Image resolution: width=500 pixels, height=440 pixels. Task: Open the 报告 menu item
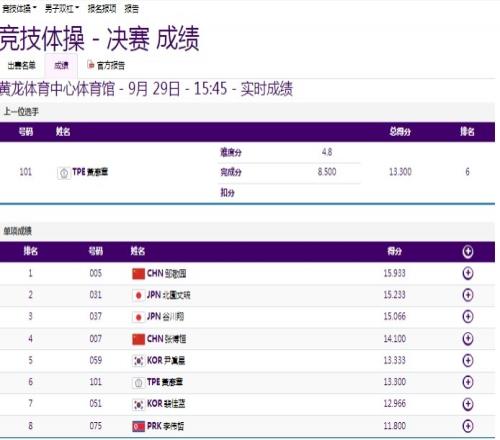131,9
